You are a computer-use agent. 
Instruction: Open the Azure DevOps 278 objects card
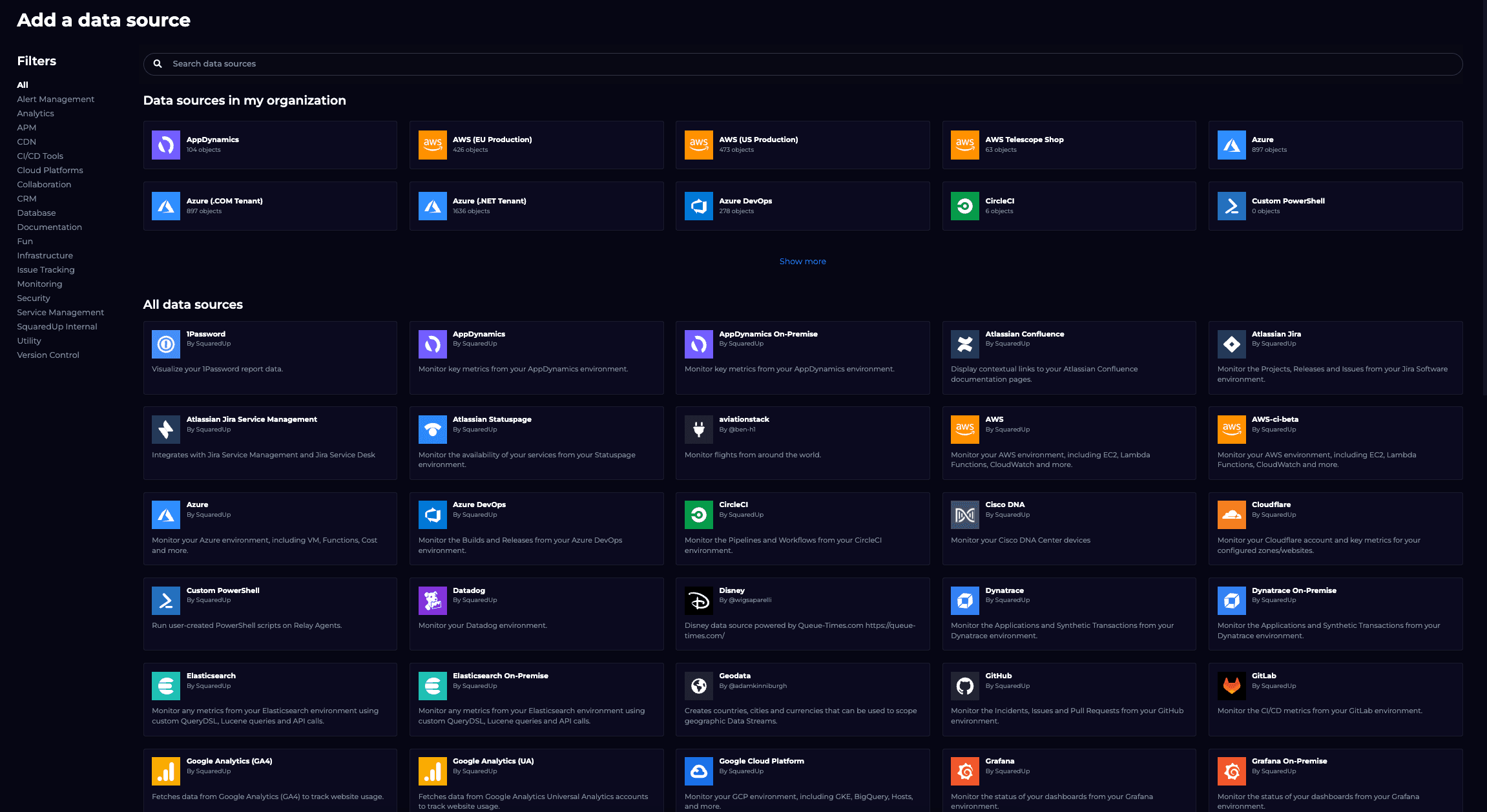click(x=802, y=206)
